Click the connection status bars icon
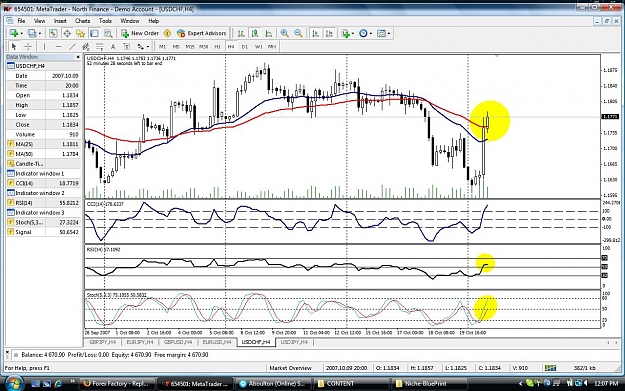The width and height of the screenshot is (625, 391). point(550,368)
